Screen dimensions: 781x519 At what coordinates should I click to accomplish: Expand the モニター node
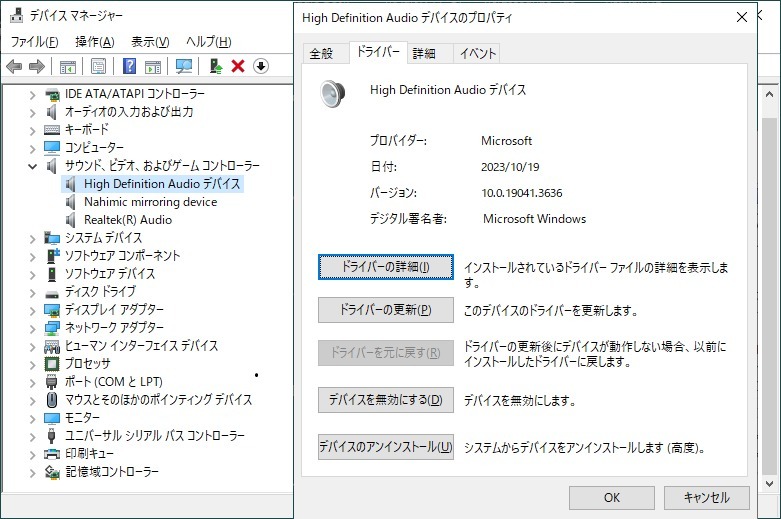32,418
